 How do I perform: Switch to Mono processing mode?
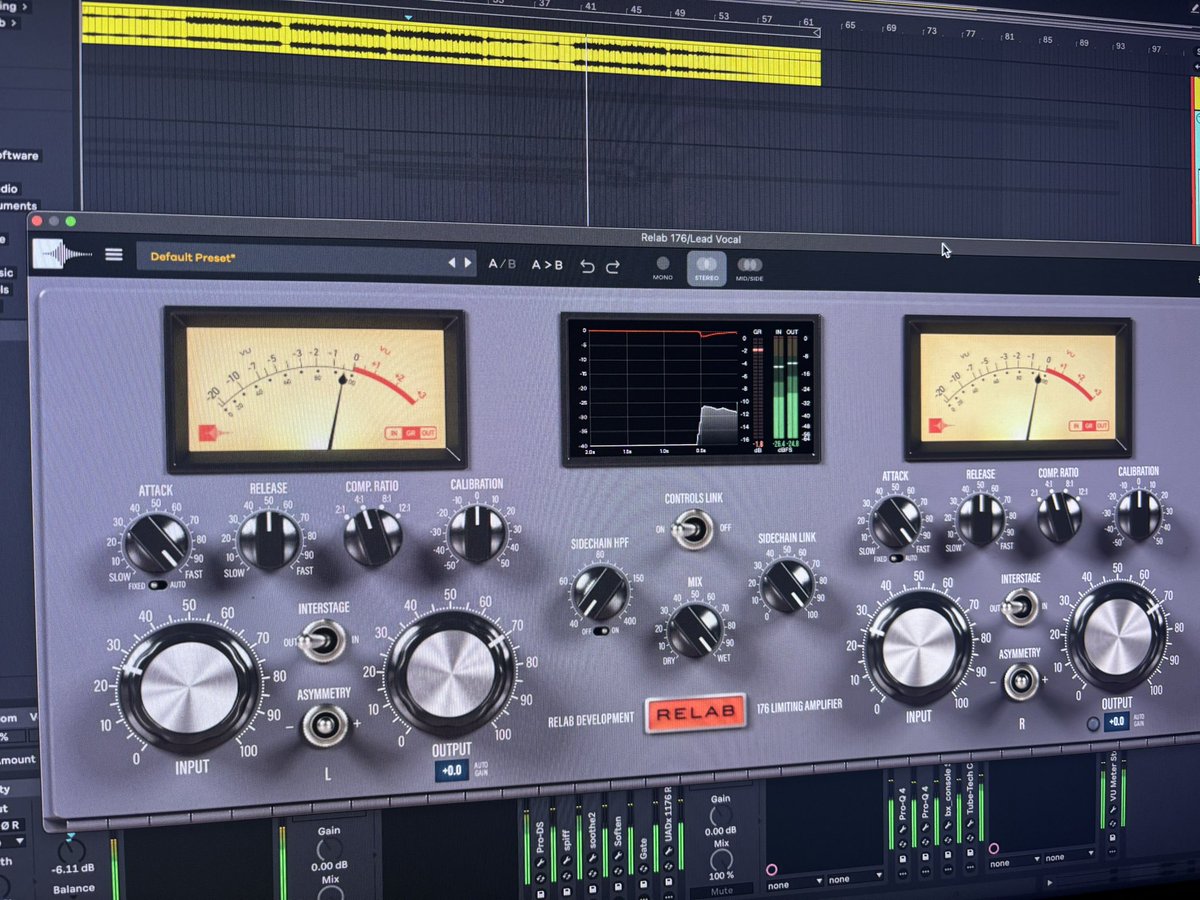point(662,268)
